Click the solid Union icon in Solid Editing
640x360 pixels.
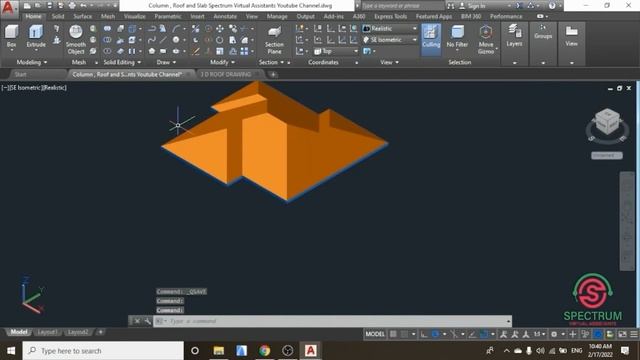pos(107,29)
